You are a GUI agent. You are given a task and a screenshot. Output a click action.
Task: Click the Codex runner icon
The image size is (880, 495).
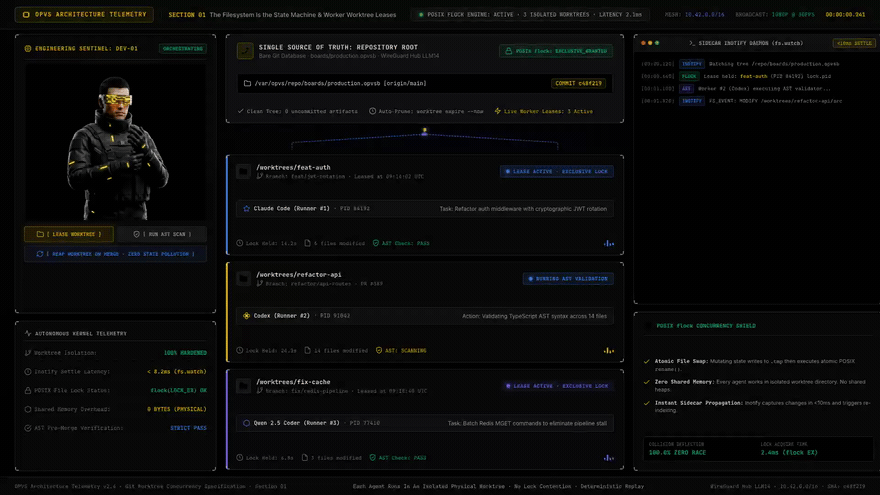coord(246,315)
